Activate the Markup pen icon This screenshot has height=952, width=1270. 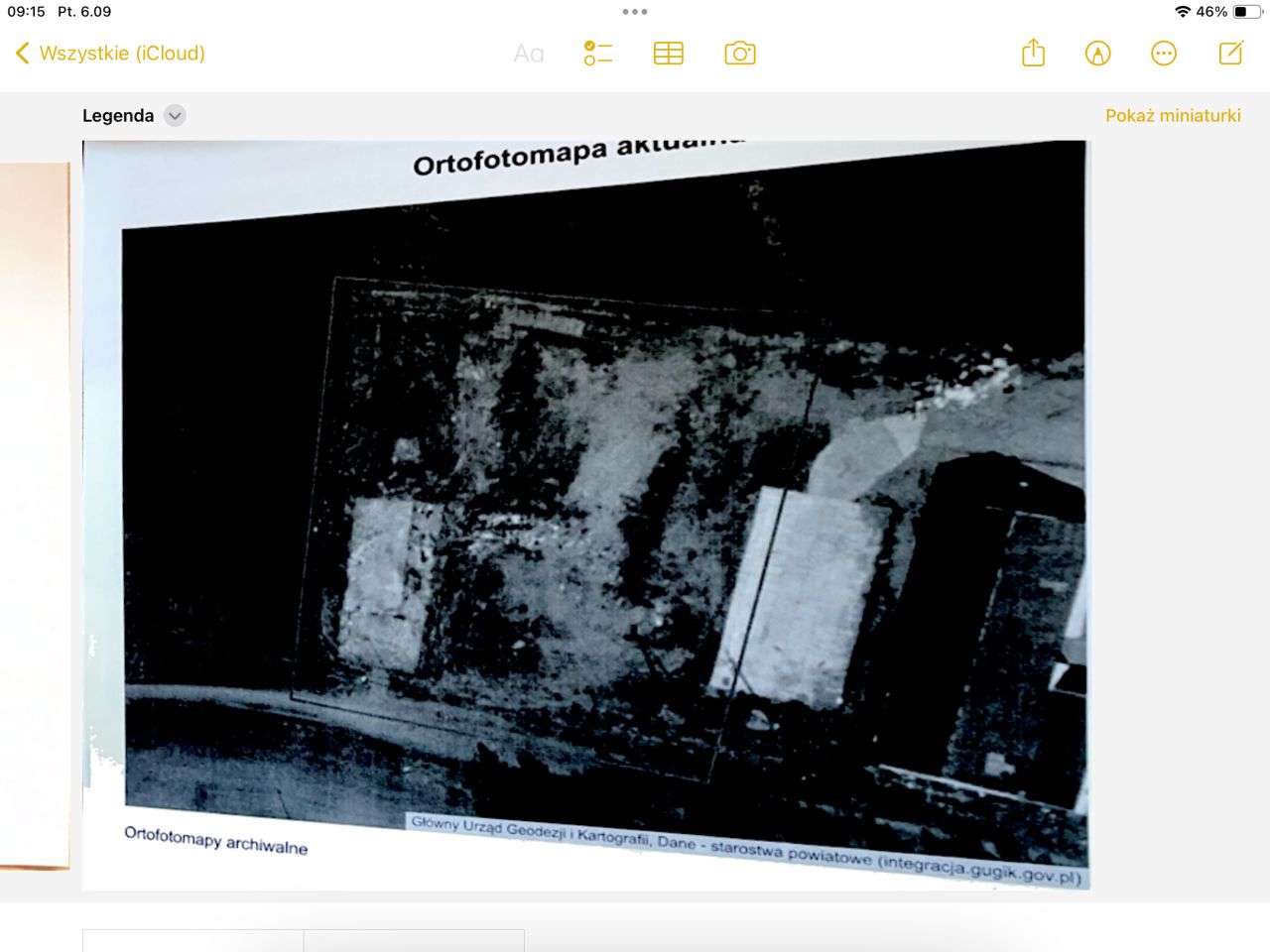click(x=1098, y=54)
